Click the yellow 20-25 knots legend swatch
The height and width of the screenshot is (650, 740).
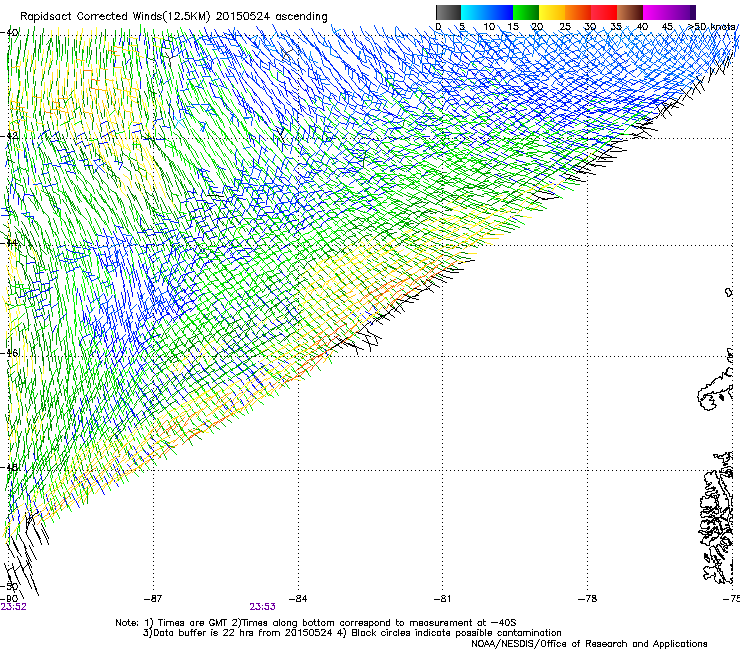coord(552,12)
